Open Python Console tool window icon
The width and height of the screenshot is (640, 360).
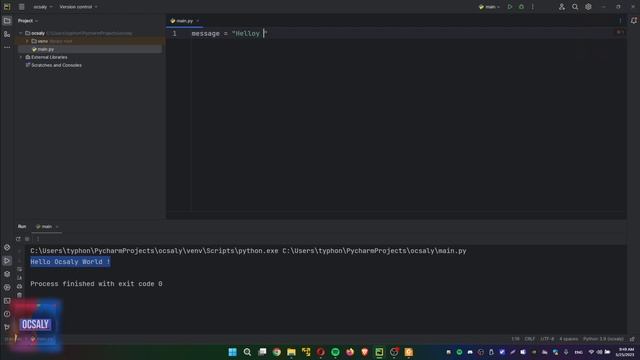pyautogui.click(x=7, y=247)
